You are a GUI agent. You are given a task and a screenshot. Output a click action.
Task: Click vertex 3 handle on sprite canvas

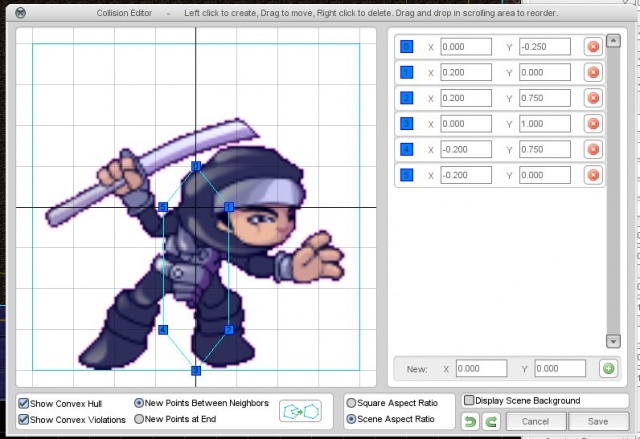196,370
